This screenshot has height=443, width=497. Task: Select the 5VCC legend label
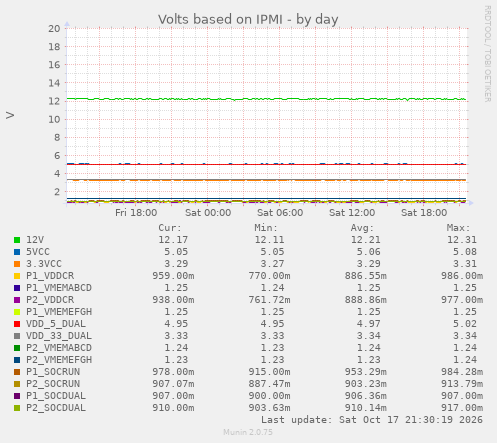38,252
